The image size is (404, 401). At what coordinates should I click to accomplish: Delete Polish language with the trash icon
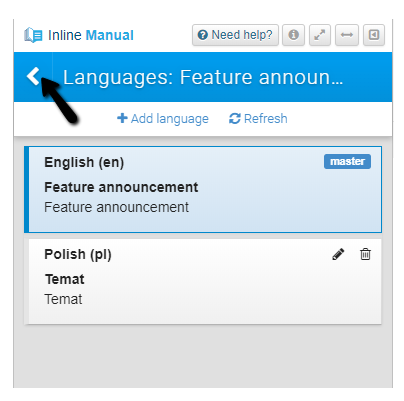tap(365, 254)
